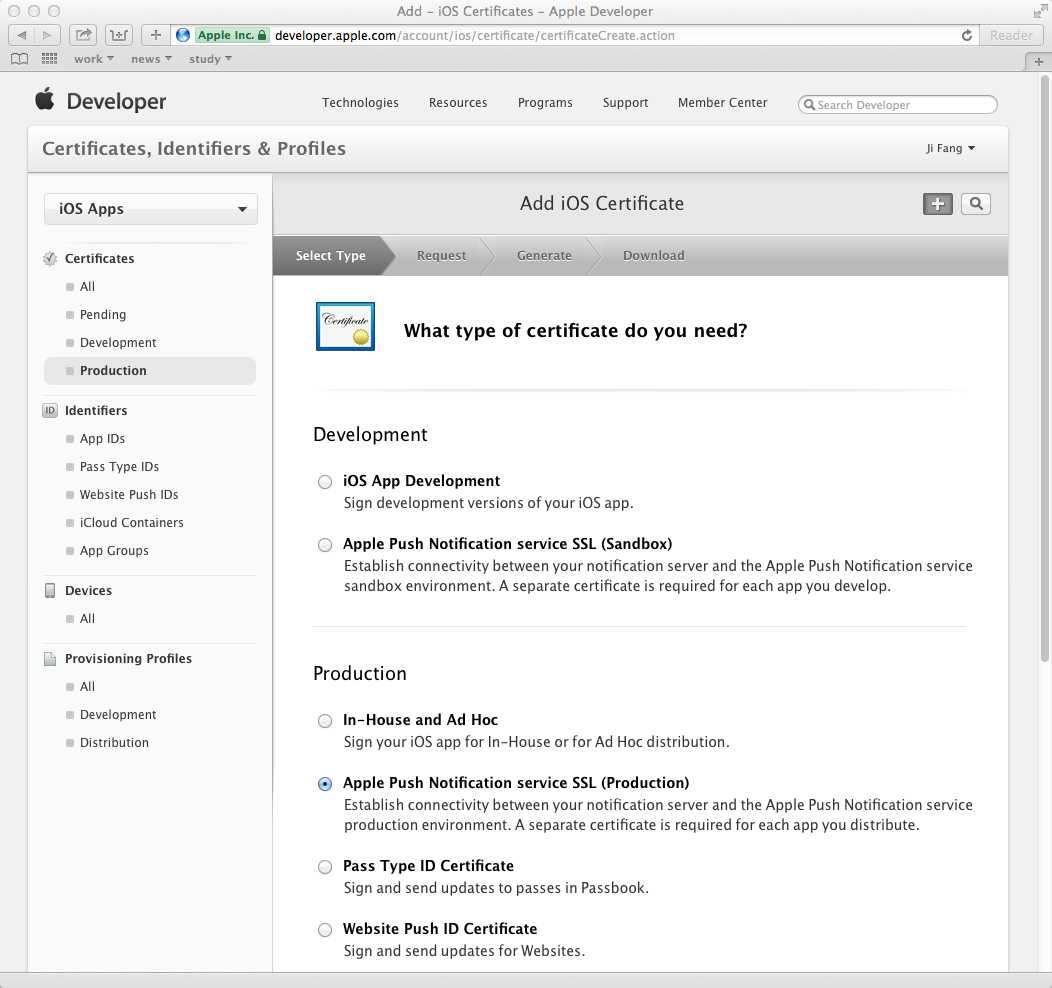Click the Identifiers ID icon
This screenshot has height=988, width=1052.
[x=50, y=410]
